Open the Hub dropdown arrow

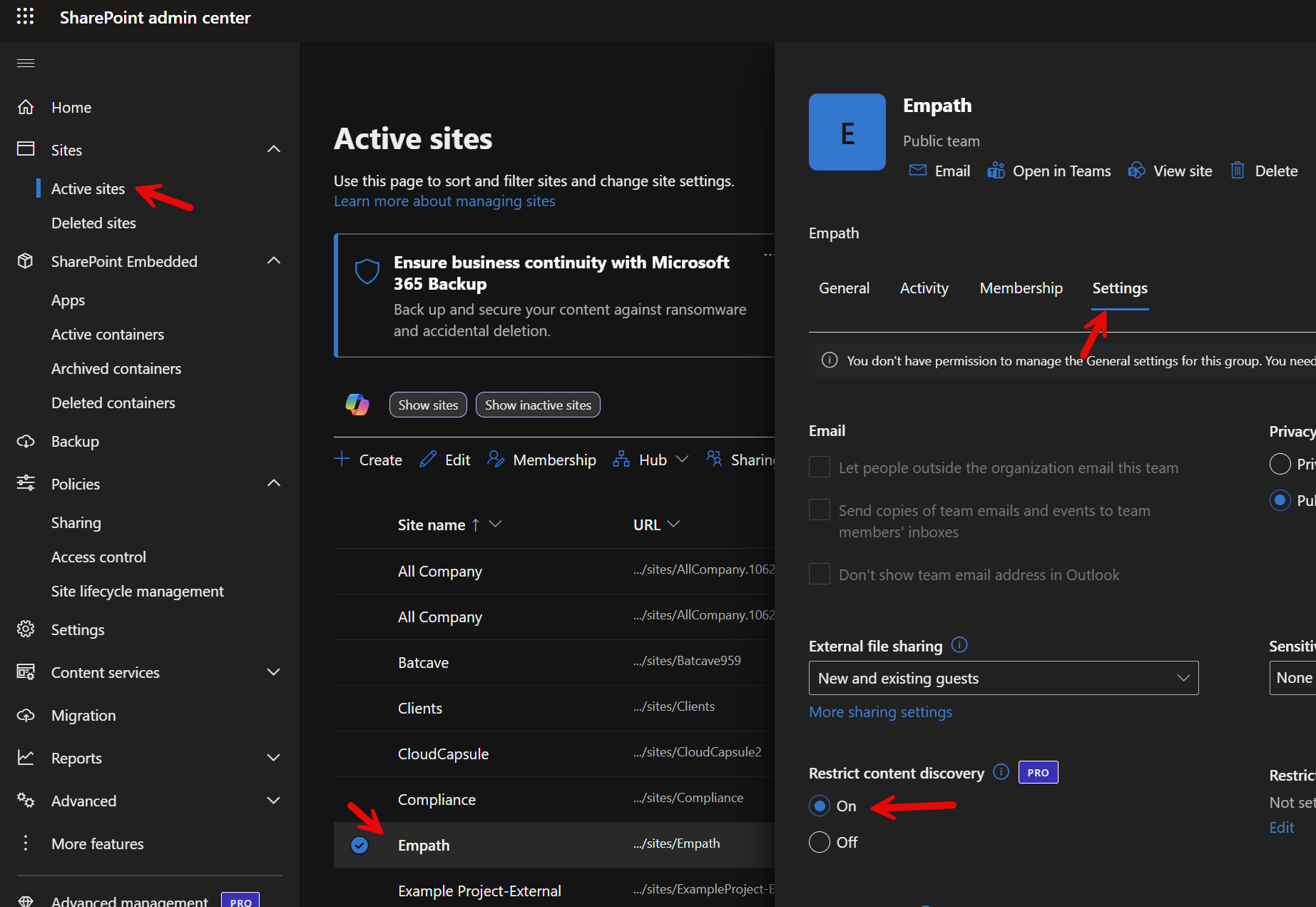coord(682,459)
